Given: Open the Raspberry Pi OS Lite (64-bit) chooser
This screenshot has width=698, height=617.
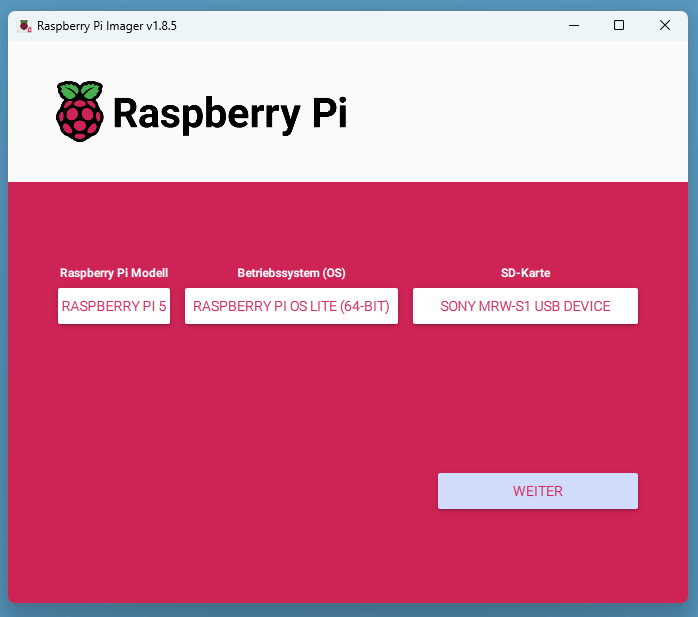Looking at the screenshot, I should click(291, 306).
